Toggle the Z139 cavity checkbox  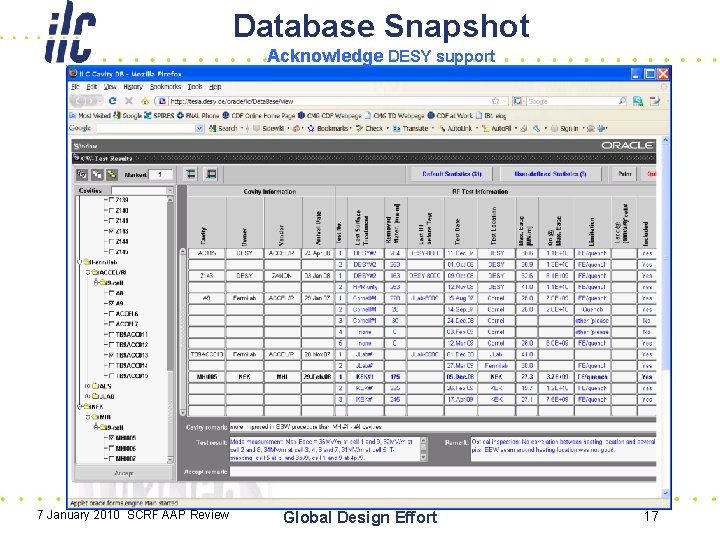111,200
